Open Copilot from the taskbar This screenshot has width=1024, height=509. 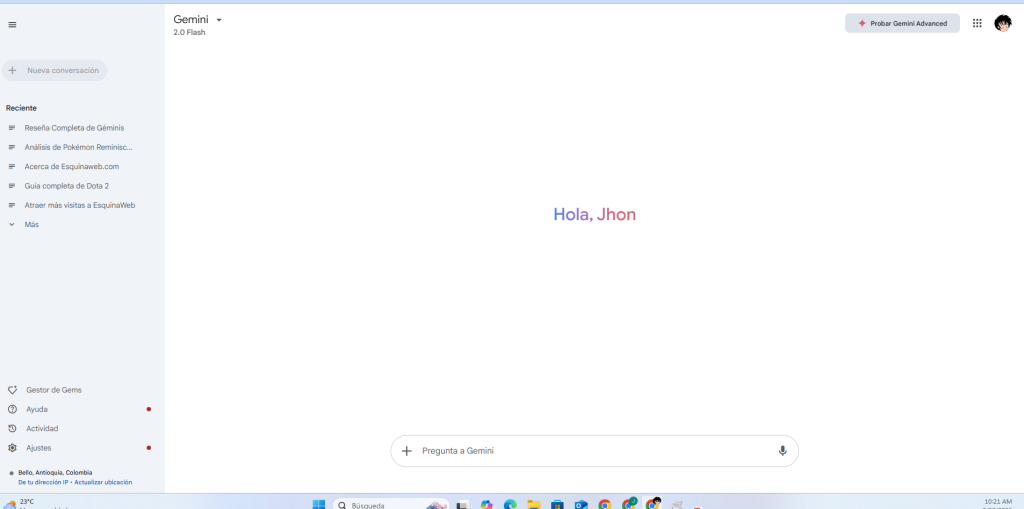pyautogui.click(x=487, y=504)
